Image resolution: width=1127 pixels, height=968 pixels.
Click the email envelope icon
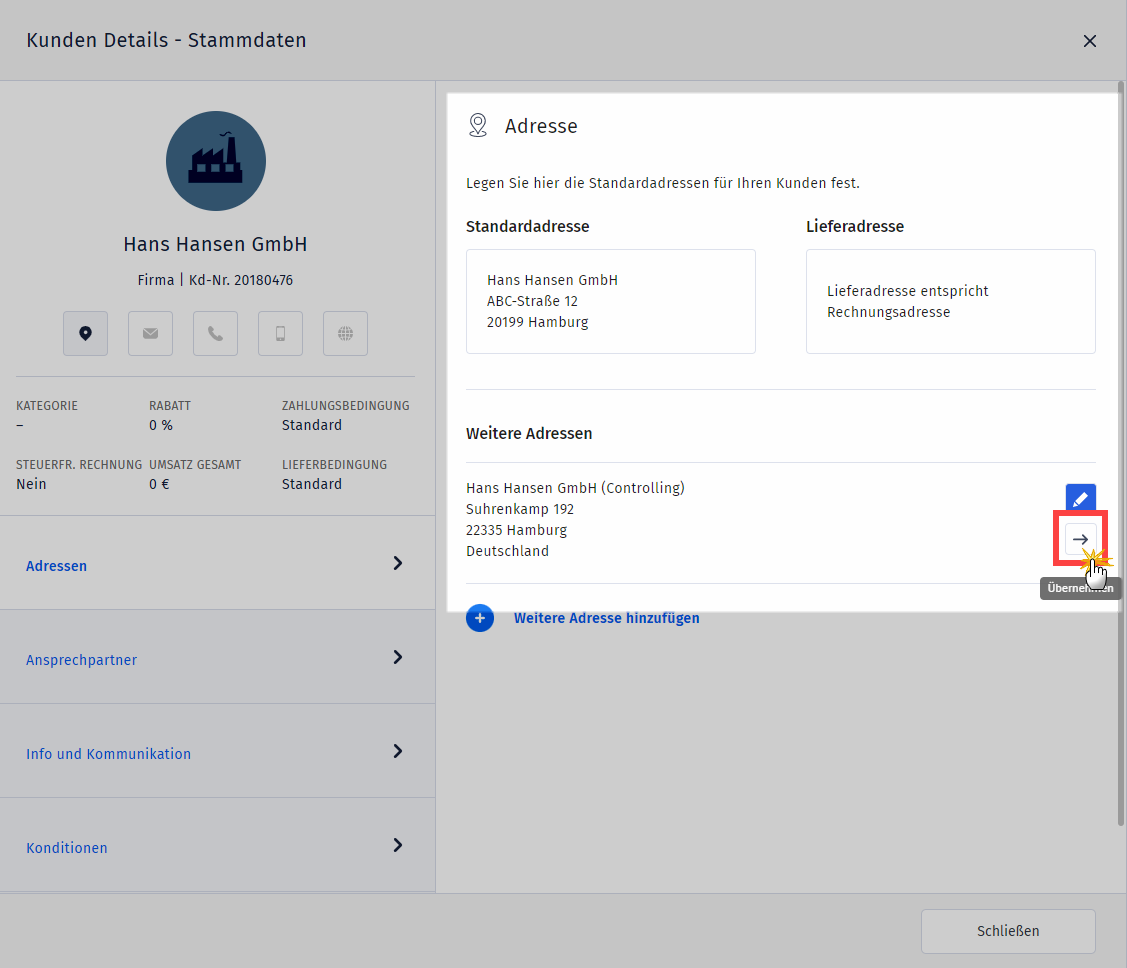[x=150, y=334]
